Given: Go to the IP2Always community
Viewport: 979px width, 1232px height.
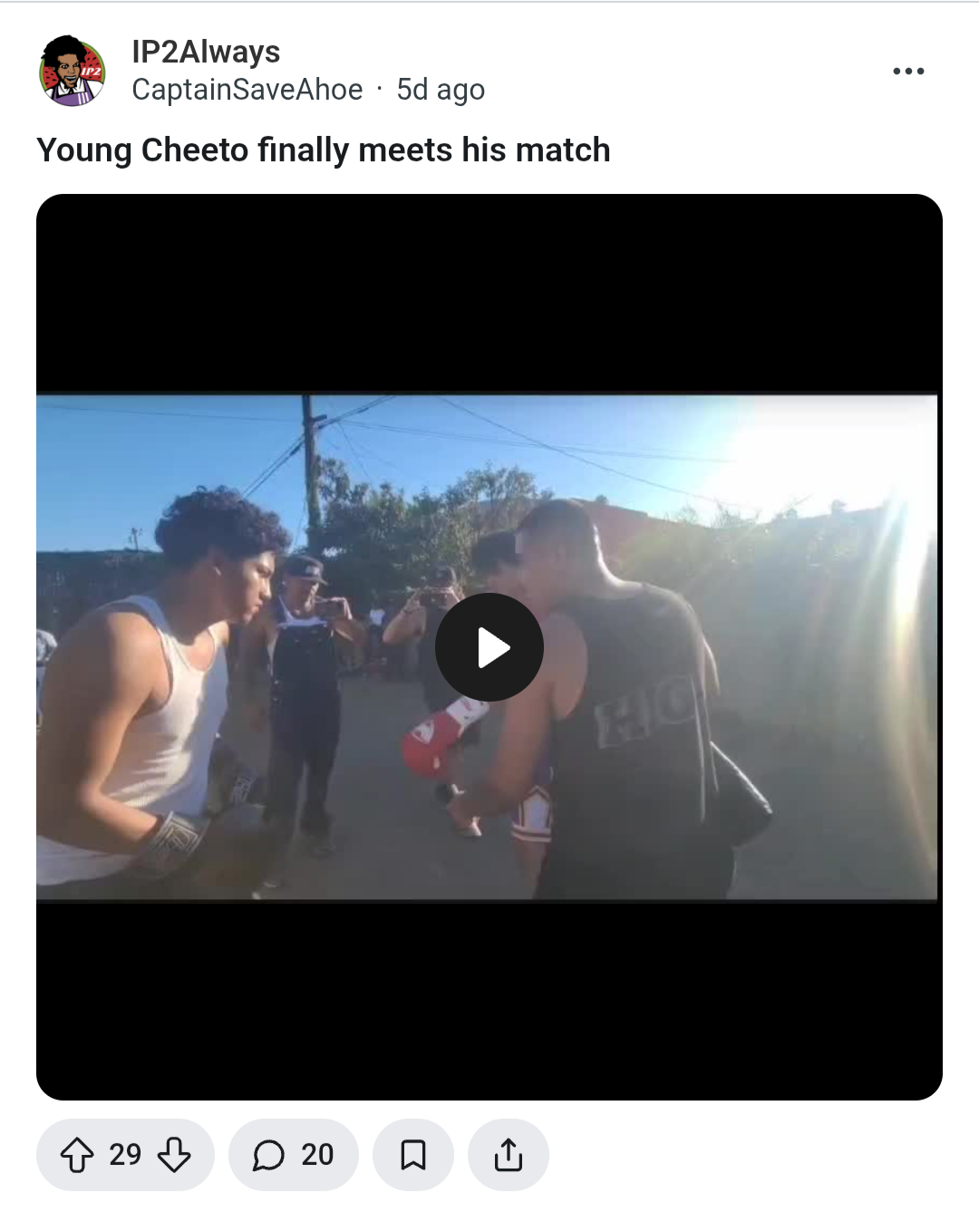Looking at the screenshot, I should (206, 52).
